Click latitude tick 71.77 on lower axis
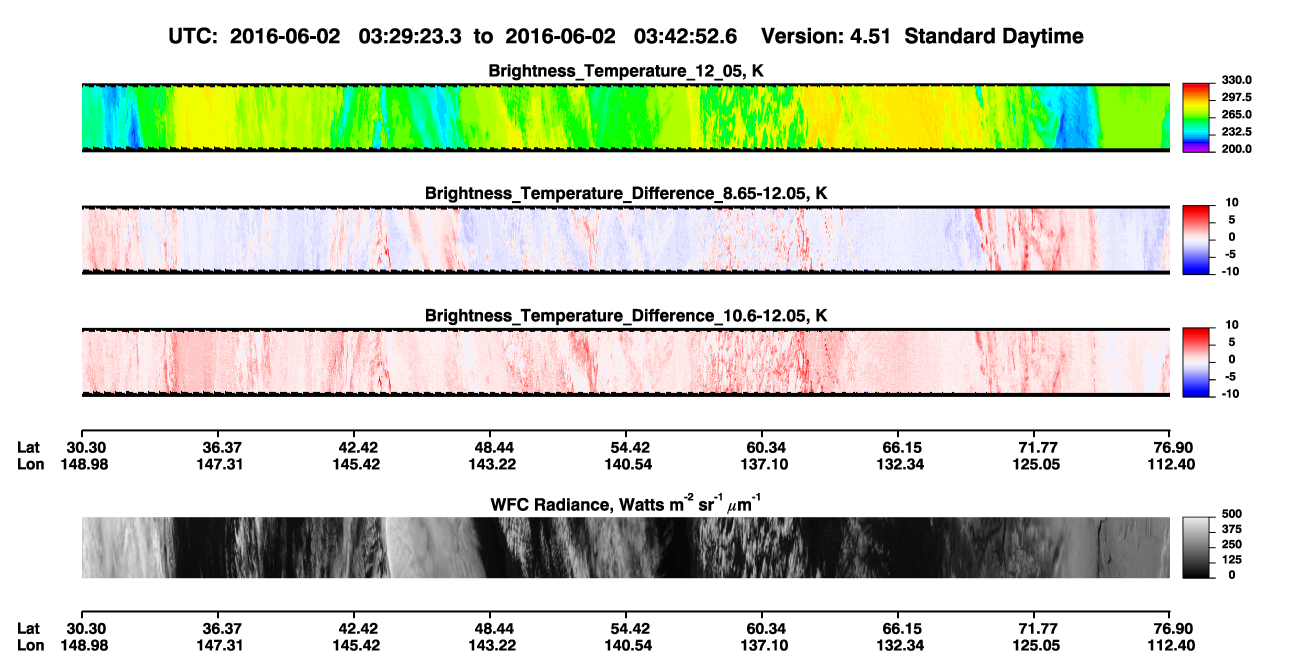Screen dimensions: 1300x667 tap(1037, 628)
